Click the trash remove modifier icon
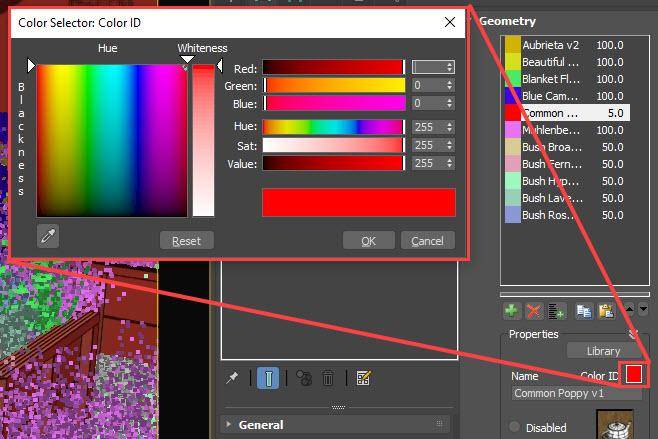Viewport: 658px width, 439px height. click(327, 378)
